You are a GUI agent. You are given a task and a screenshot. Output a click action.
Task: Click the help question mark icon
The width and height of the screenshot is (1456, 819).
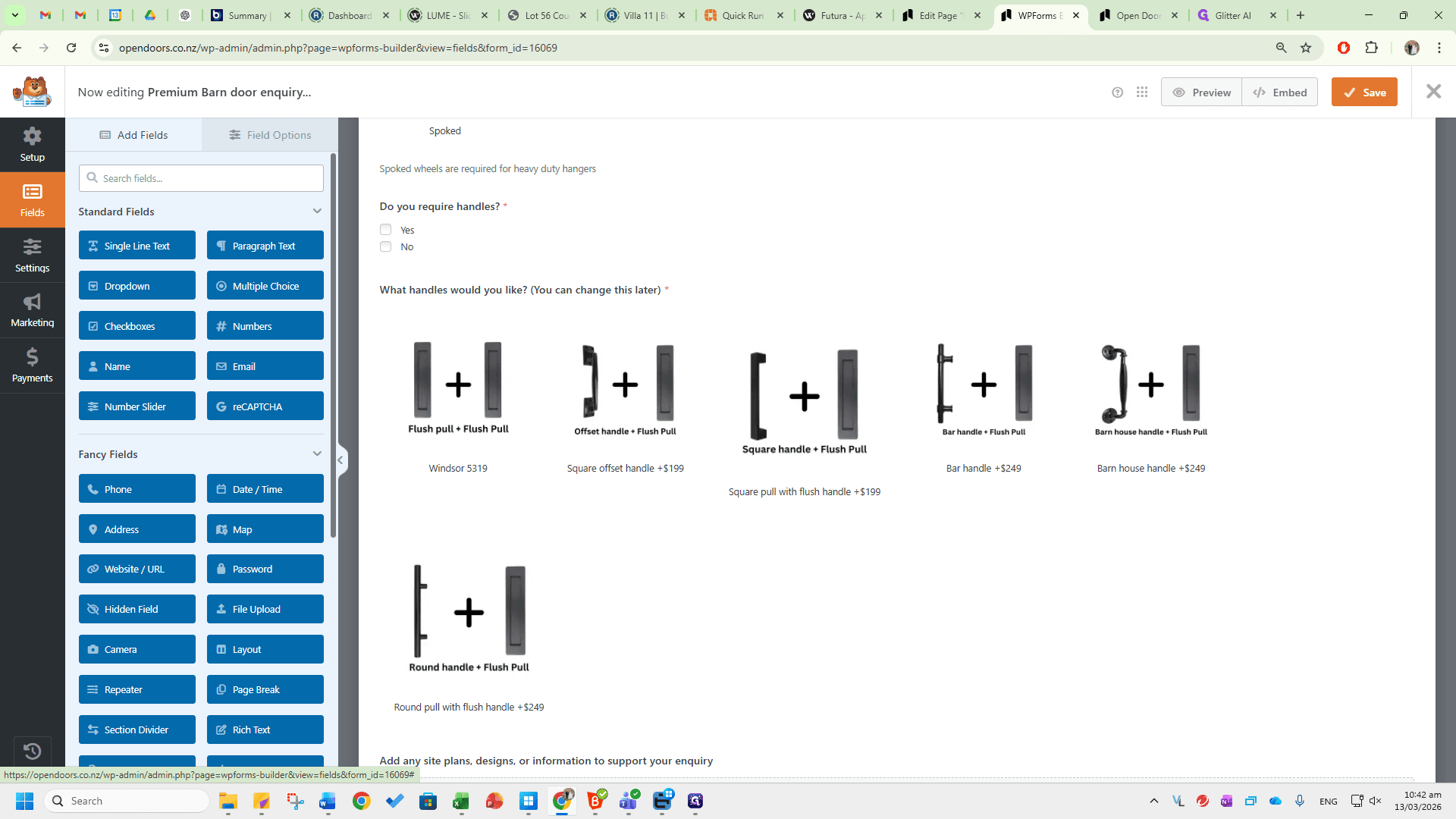tap(1117, 93)
